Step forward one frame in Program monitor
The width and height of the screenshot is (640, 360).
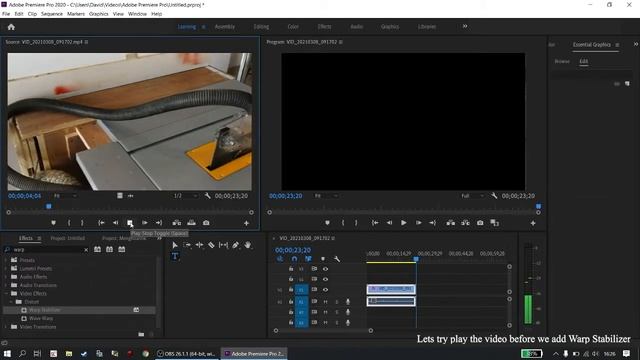(418, 223)
